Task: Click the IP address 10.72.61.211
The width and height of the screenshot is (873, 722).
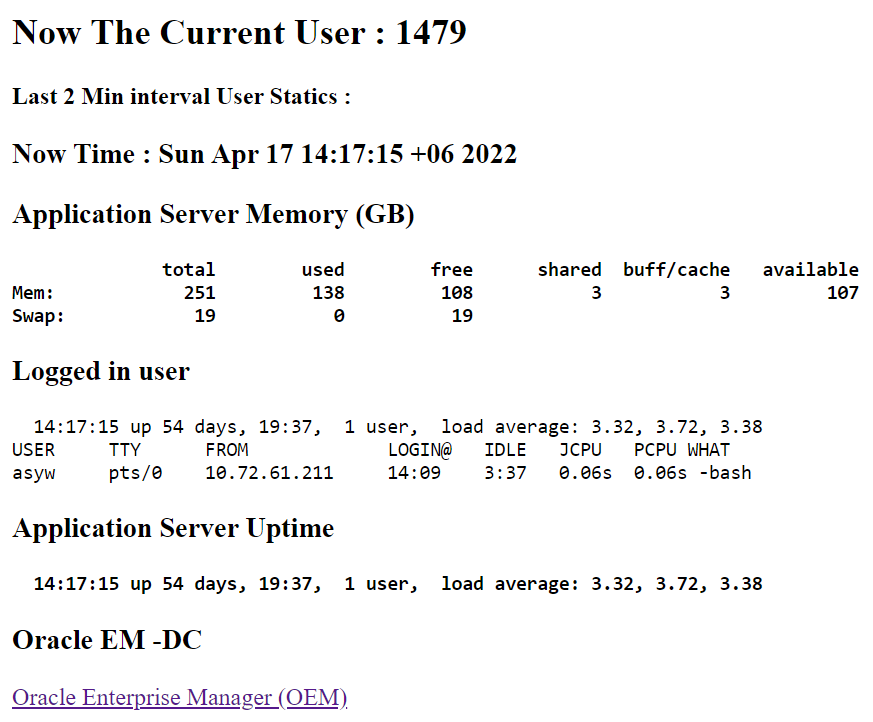Action: coord(269,473)
